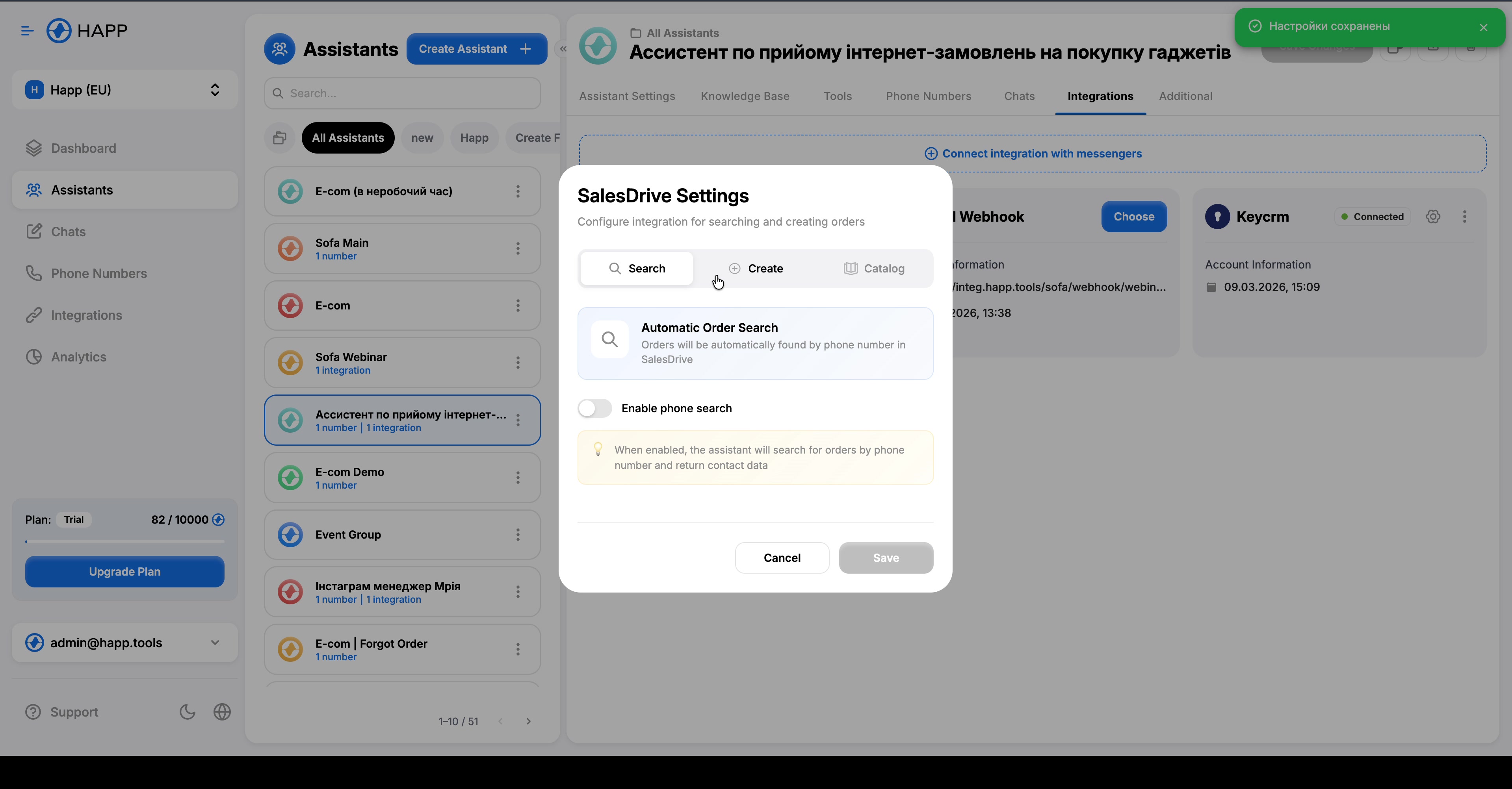Switch to the Knowledge Base tab
1512x789 pixels.
pos(745,96)
